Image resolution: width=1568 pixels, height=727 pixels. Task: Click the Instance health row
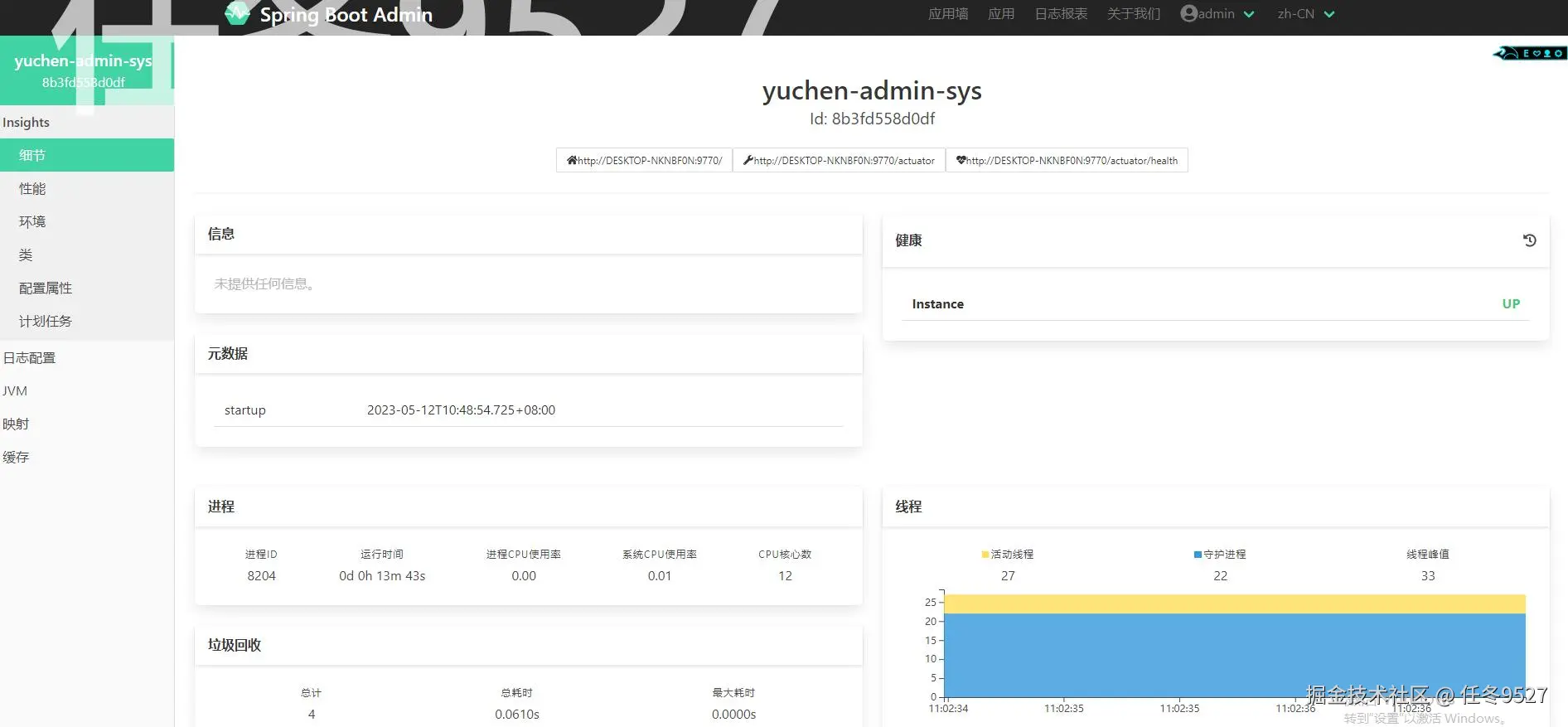[1216, 303]
